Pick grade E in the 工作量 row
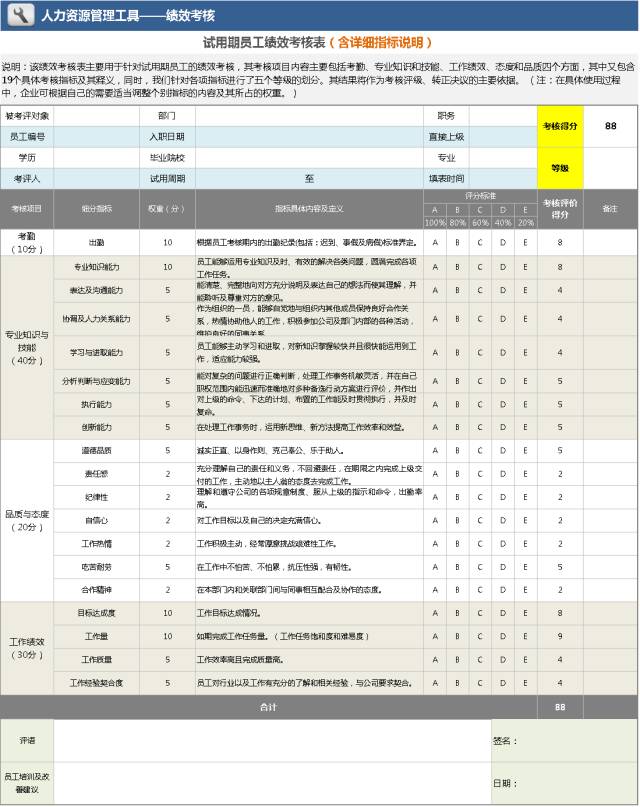This screenshot has width=640, height=807. [526, 636]
